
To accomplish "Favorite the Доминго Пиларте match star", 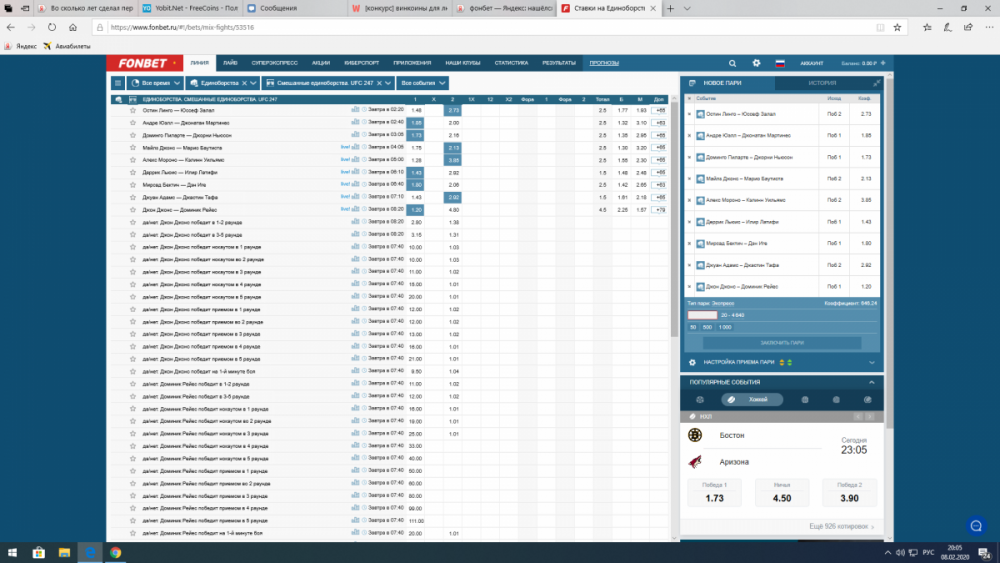I will click(x=133, y=135).
